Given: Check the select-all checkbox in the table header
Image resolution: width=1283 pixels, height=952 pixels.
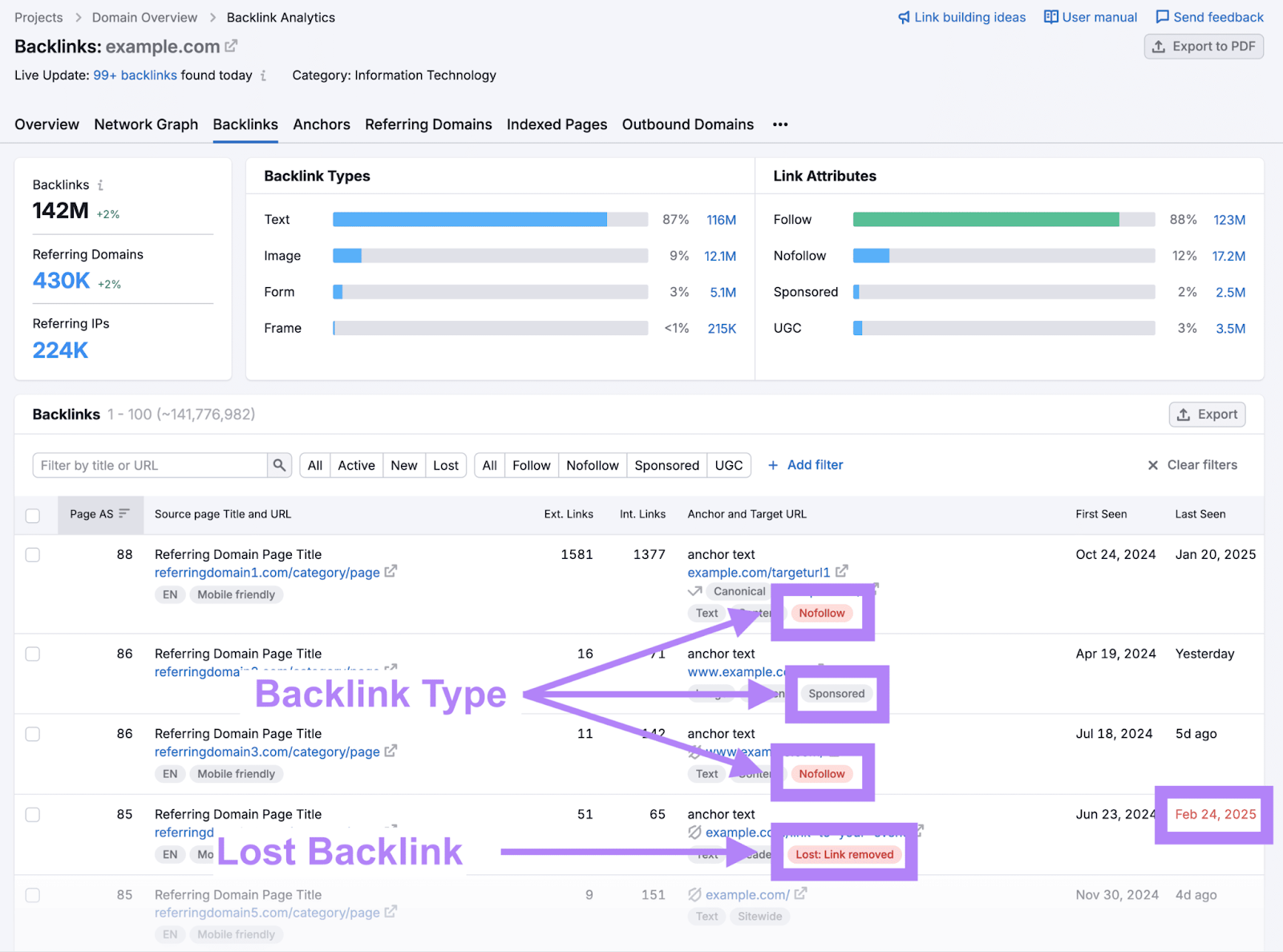Looking at the screenshot, I should pos(33,516).
